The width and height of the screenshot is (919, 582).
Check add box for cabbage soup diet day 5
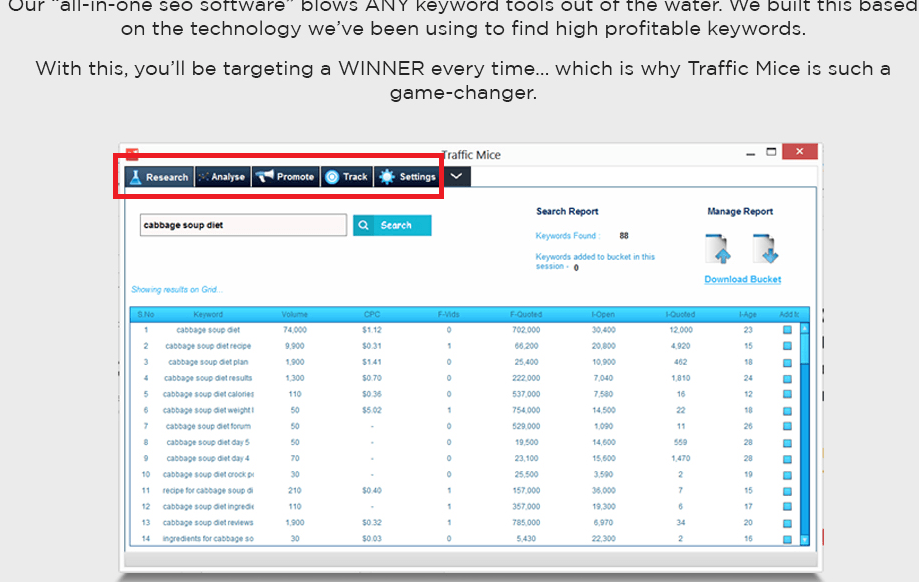coord(787,443)
